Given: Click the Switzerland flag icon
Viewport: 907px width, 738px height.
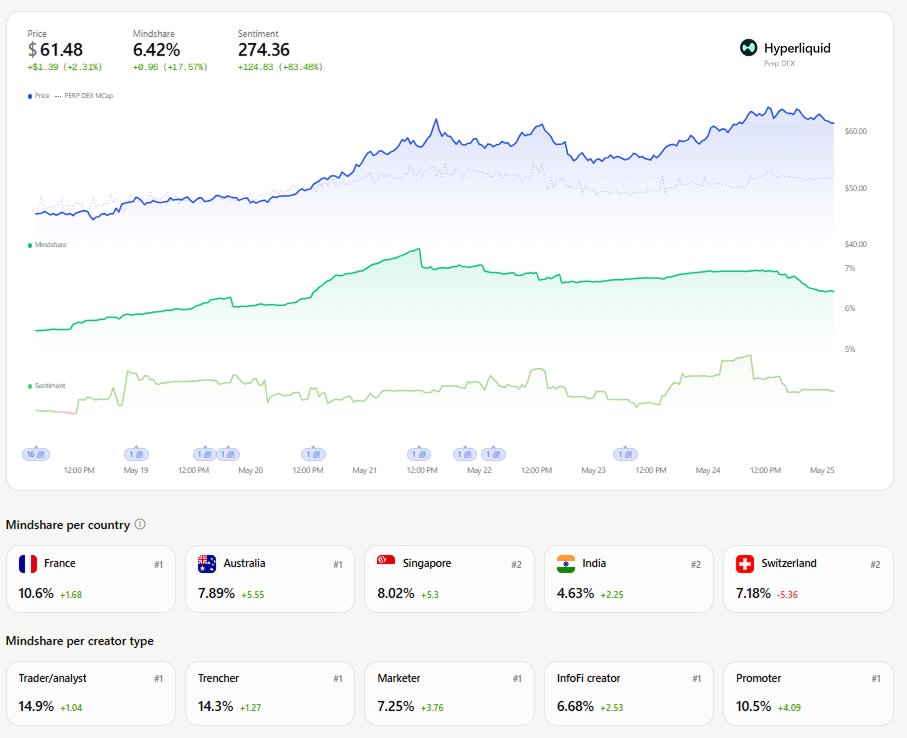Looking at the screenshot, I should point(745,564).
